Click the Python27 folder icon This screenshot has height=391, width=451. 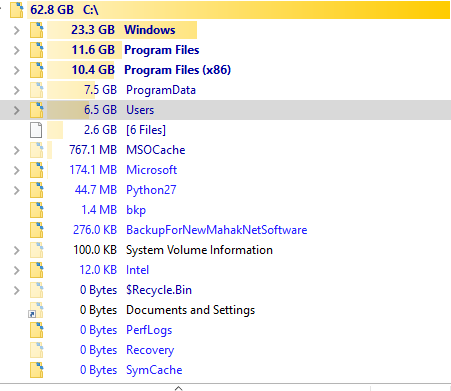(x=37, y=190)
